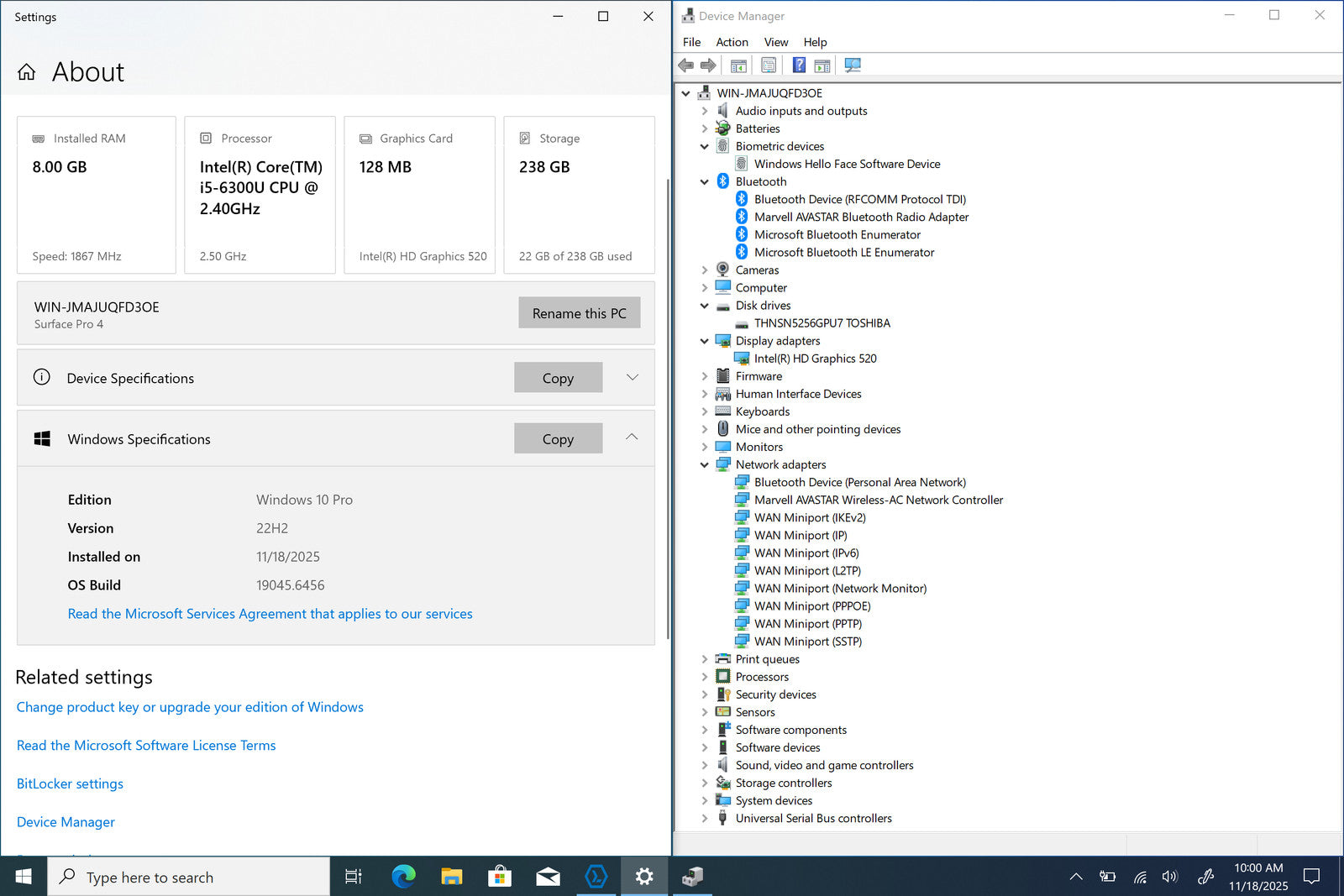Open the BitLocker settings link

click(70, 783)
